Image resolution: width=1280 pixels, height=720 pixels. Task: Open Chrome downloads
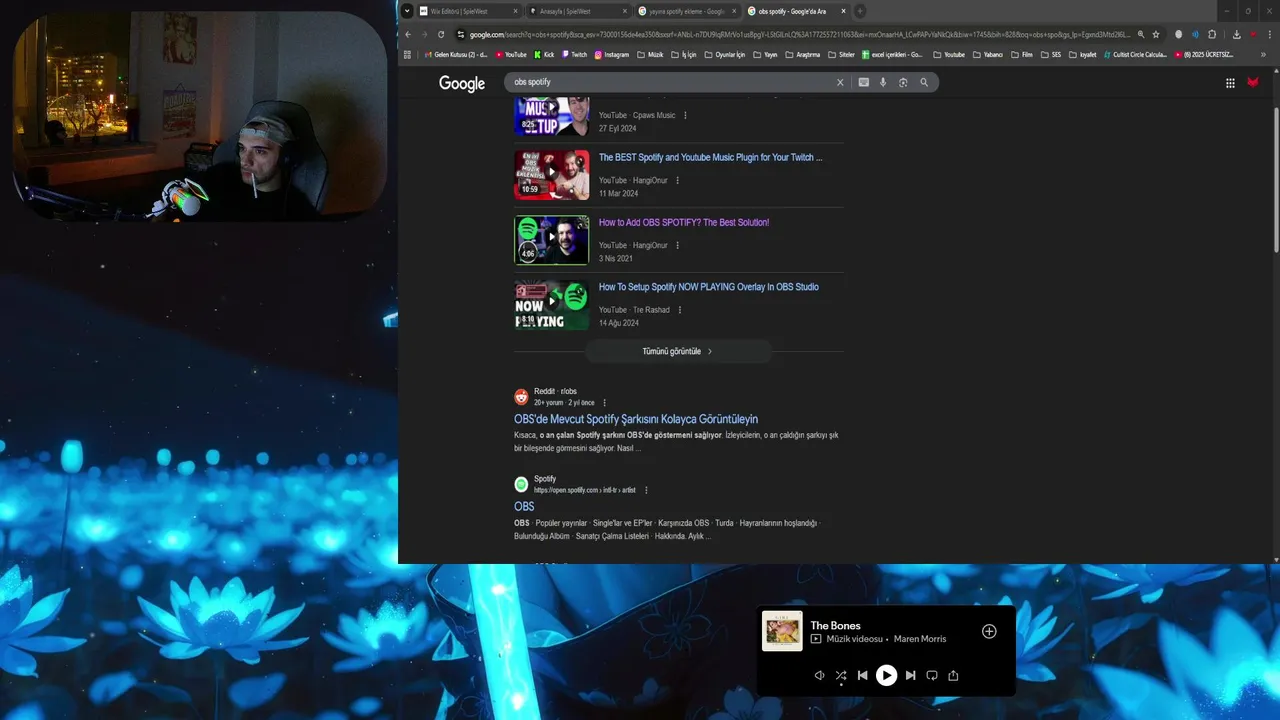(1236, 34)
